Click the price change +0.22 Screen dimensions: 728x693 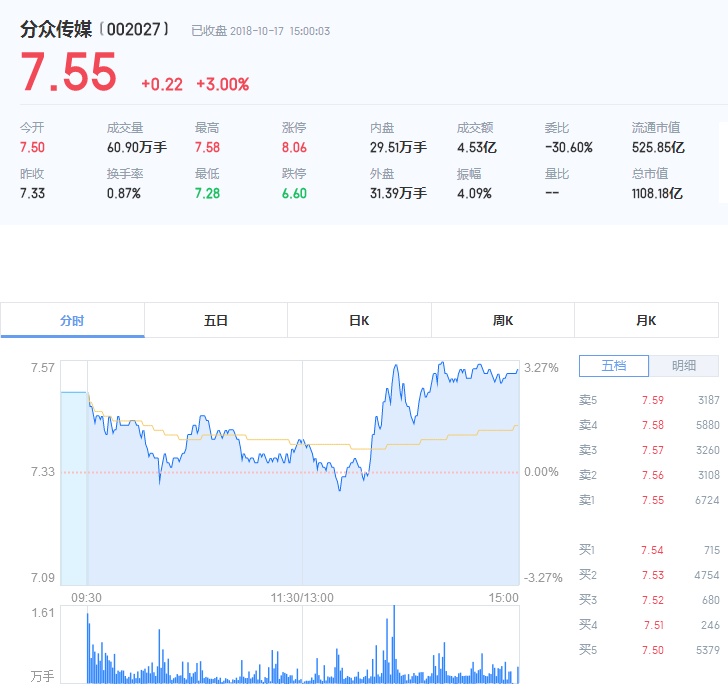[x=162, y=84]
